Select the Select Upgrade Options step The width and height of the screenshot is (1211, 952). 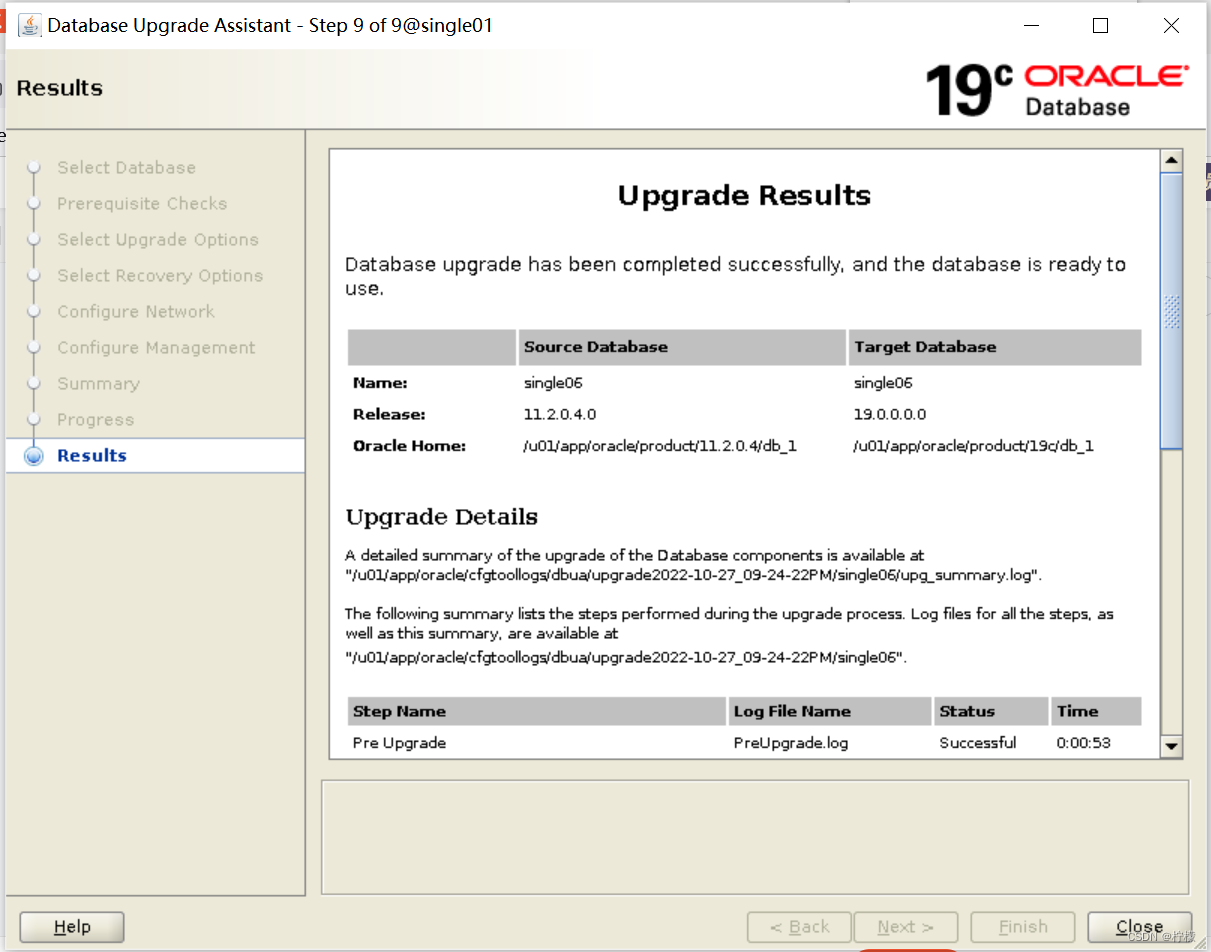[x=158, y=239]
